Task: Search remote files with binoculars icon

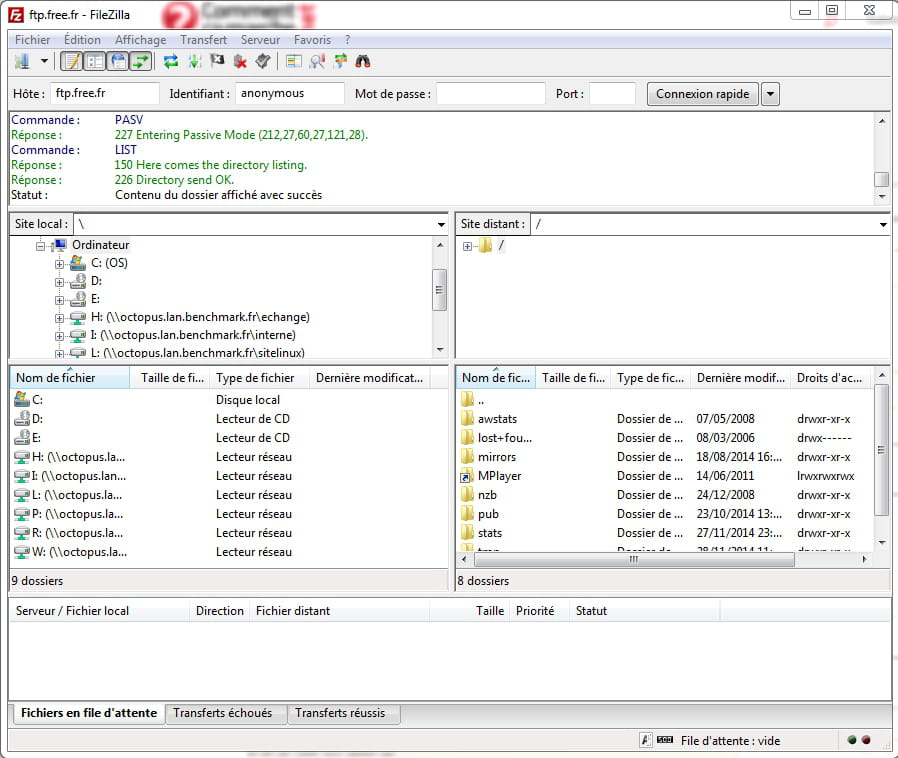Action: (363, 61)
